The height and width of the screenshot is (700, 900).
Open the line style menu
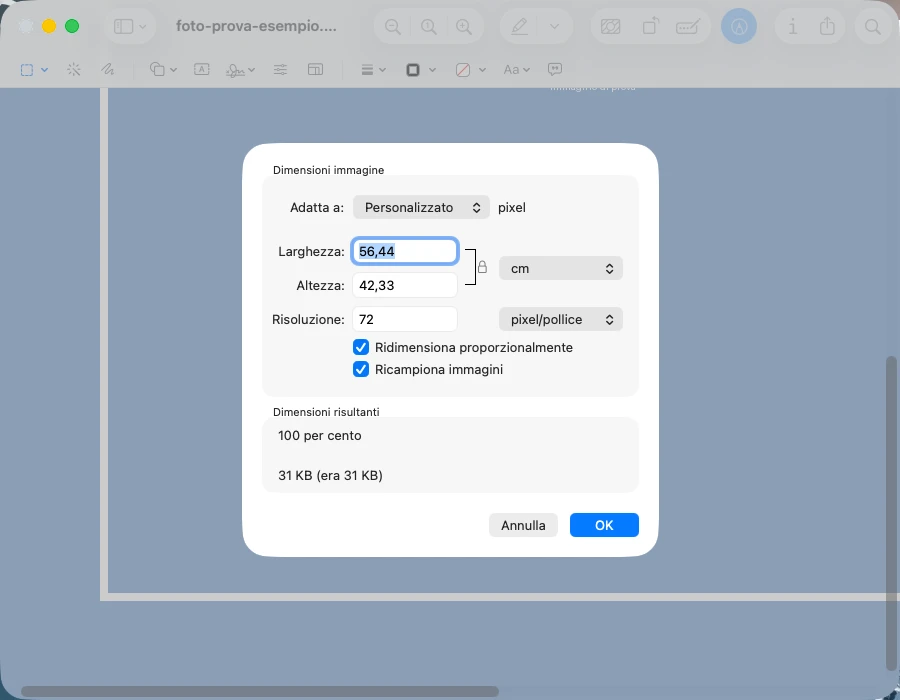click(x=373, y=70)
